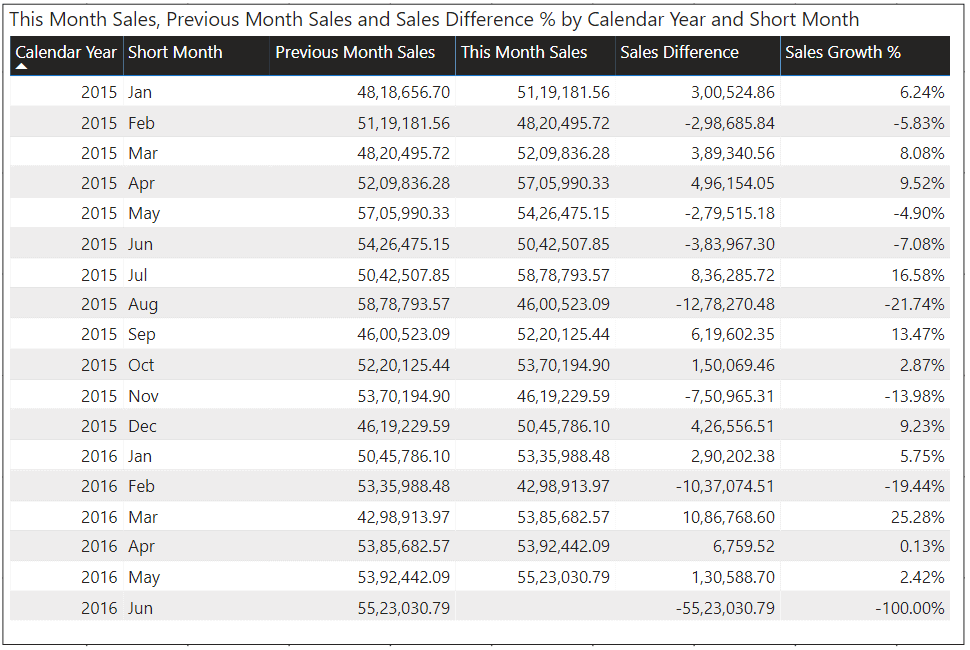Select the Sales Difference column header
Viewport: 970px width, 650px height.
point(679,52)
